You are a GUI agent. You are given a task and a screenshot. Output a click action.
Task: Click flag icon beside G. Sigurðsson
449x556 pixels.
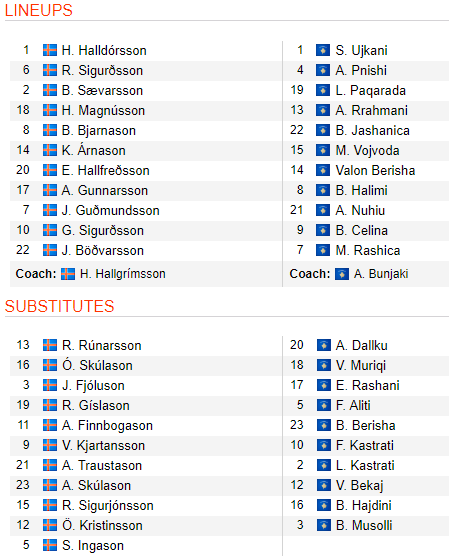pos(50,230)
